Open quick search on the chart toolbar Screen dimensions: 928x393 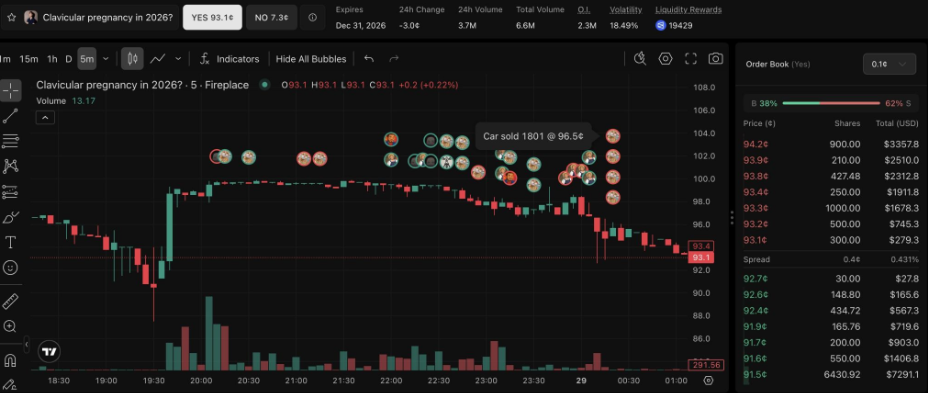tap(640, 59)
